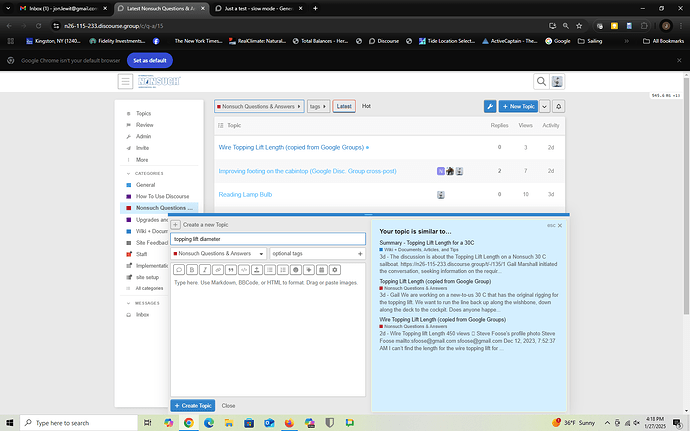
Task: Open the composer category dropdown
Action: pos(218,254)
